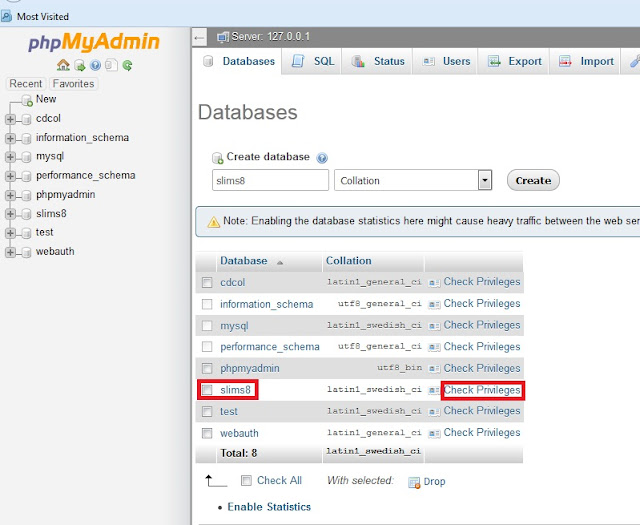The image size is (640, 525).
Task: Expand the slims8 tree node
Action: point(11,214)
